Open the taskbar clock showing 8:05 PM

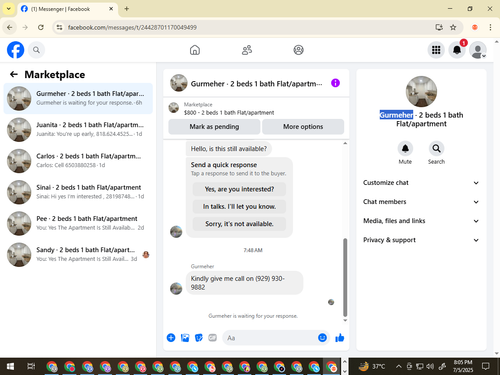[x=463, y=366]
